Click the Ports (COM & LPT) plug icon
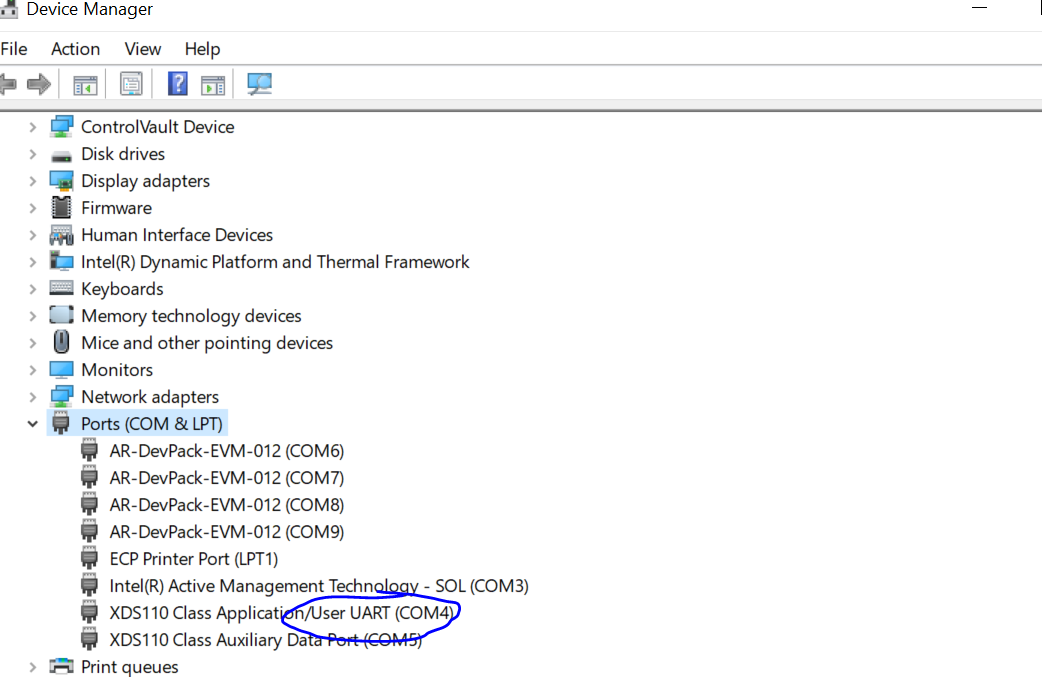This screenshot has width=1042, height=677. click(60, 423)
